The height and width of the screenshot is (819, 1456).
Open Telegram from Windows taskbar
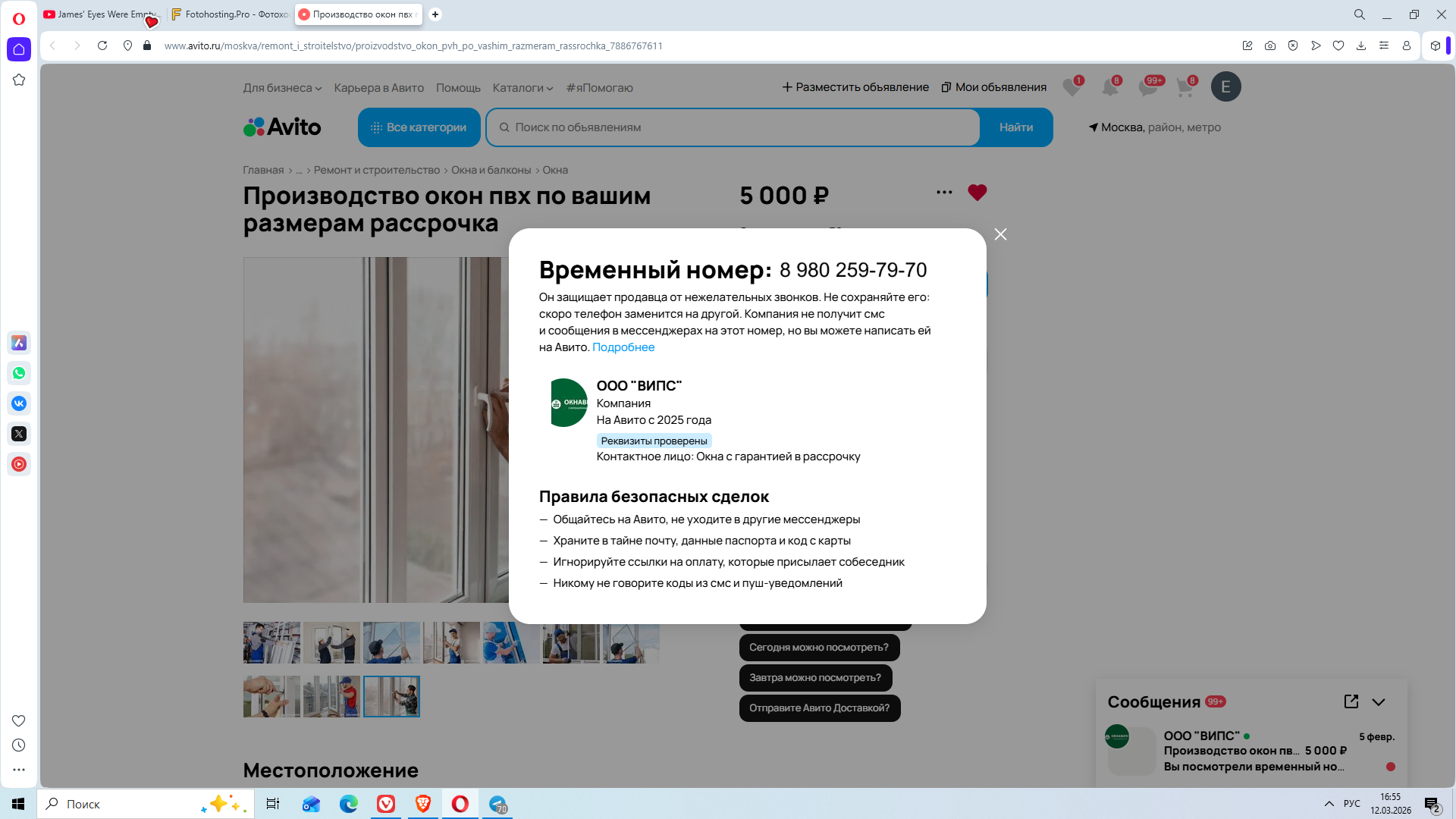tap(497, 804)
